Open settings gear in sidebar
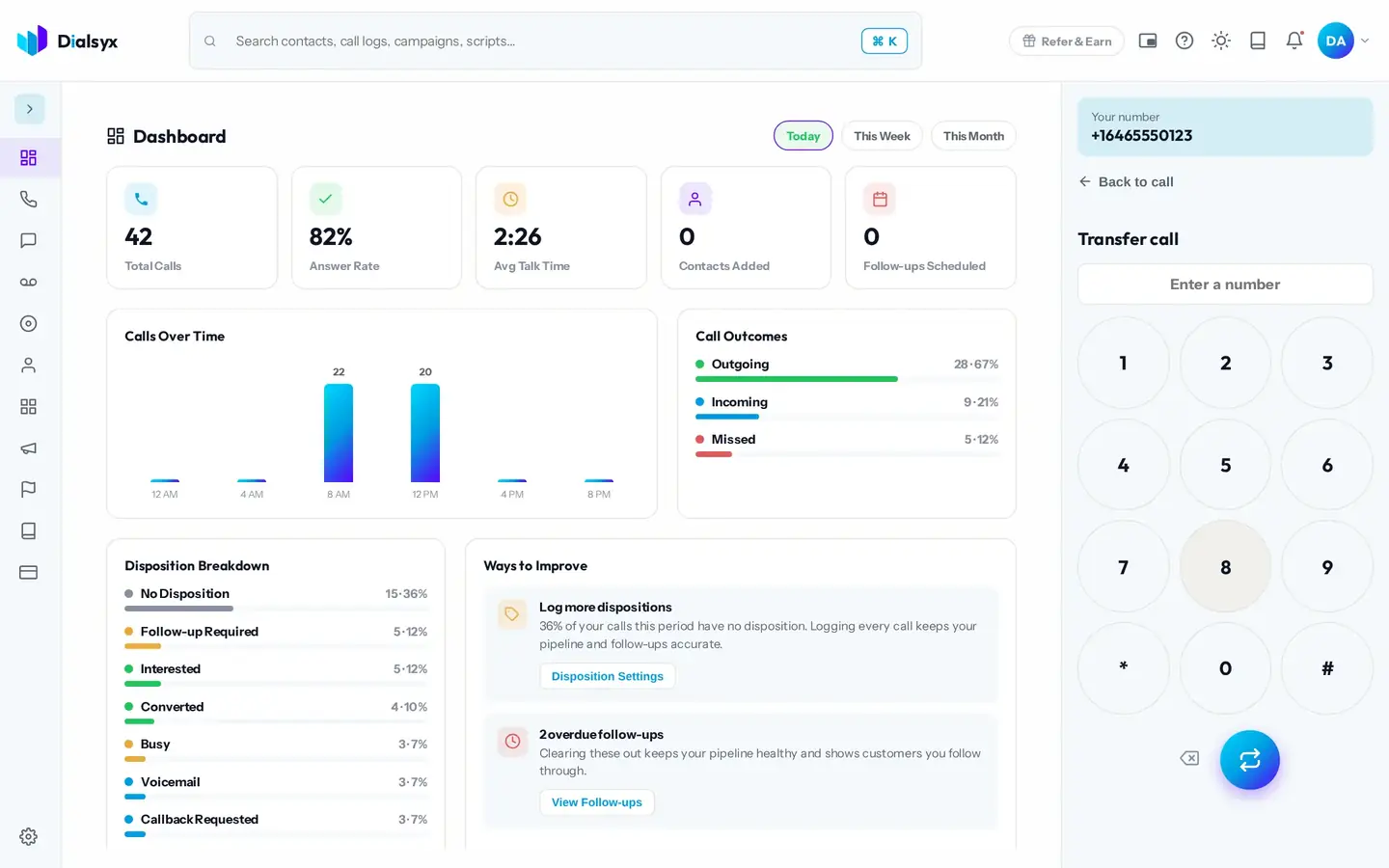Image resolution: width=1389 pixels, height=868 pixels. point(29,836)
